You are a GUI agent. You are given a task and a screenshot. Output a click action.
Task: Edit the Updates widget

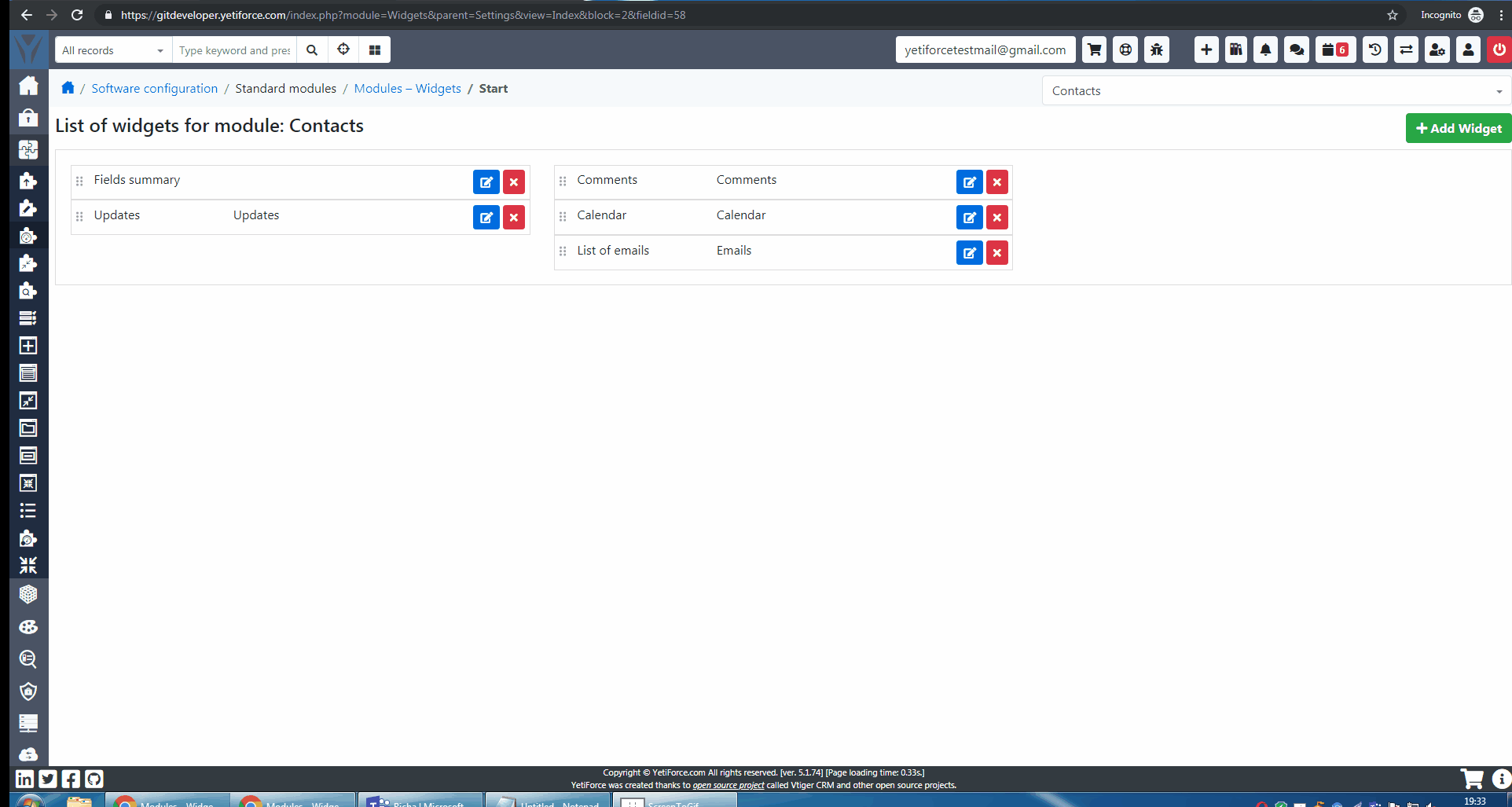coord(486,218)
